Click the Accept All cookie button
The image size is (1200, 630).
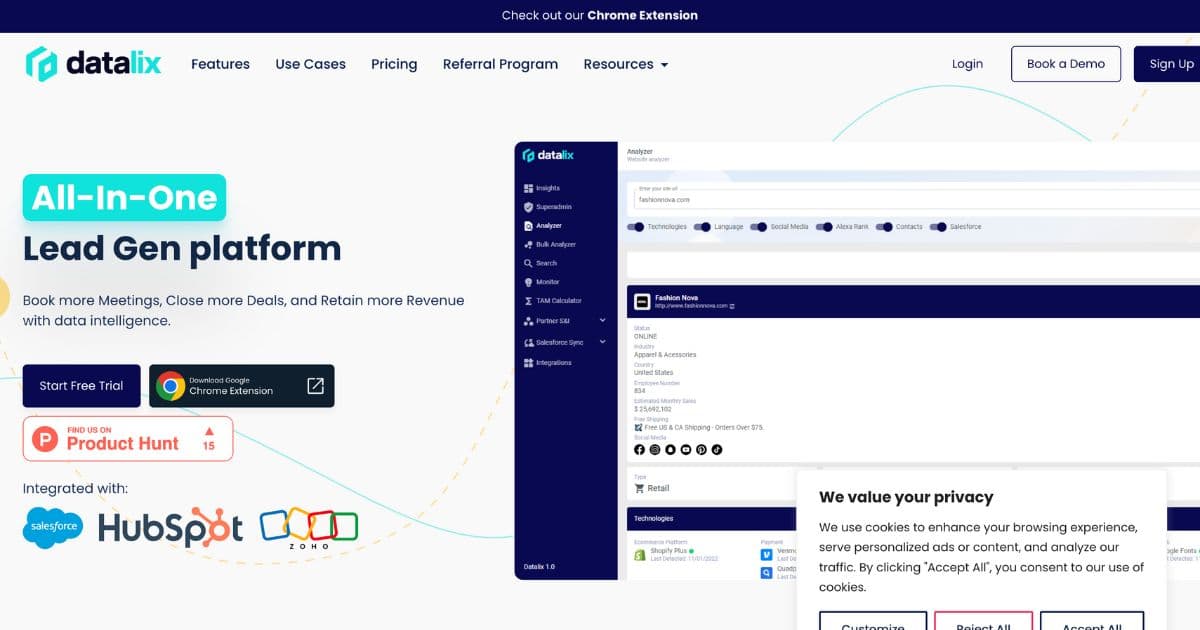tap(1092, 621)
